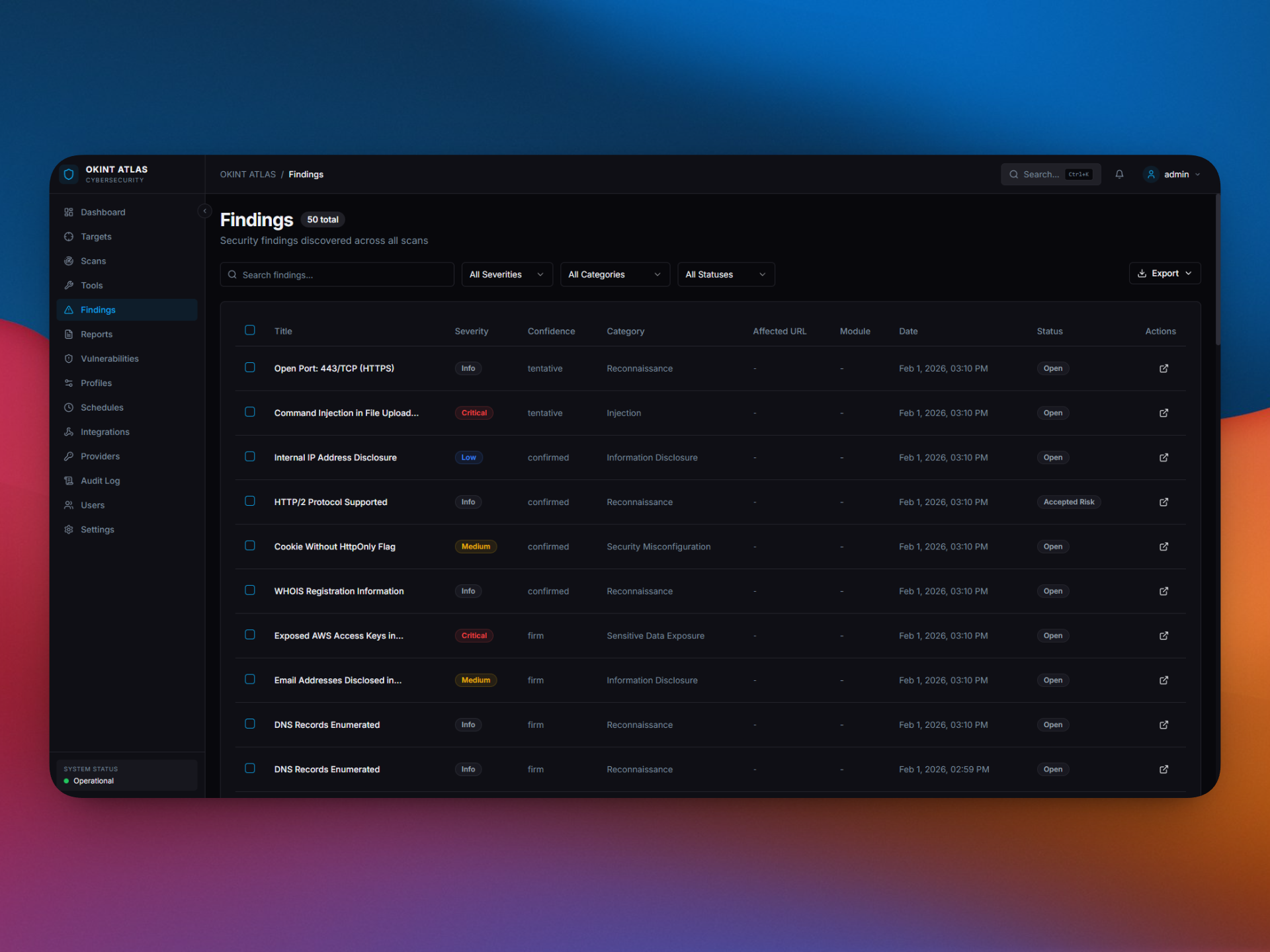
Task: Check the checkbox for Cookie Without HttpOnly Flag
Action: click(x=250, y=545)
